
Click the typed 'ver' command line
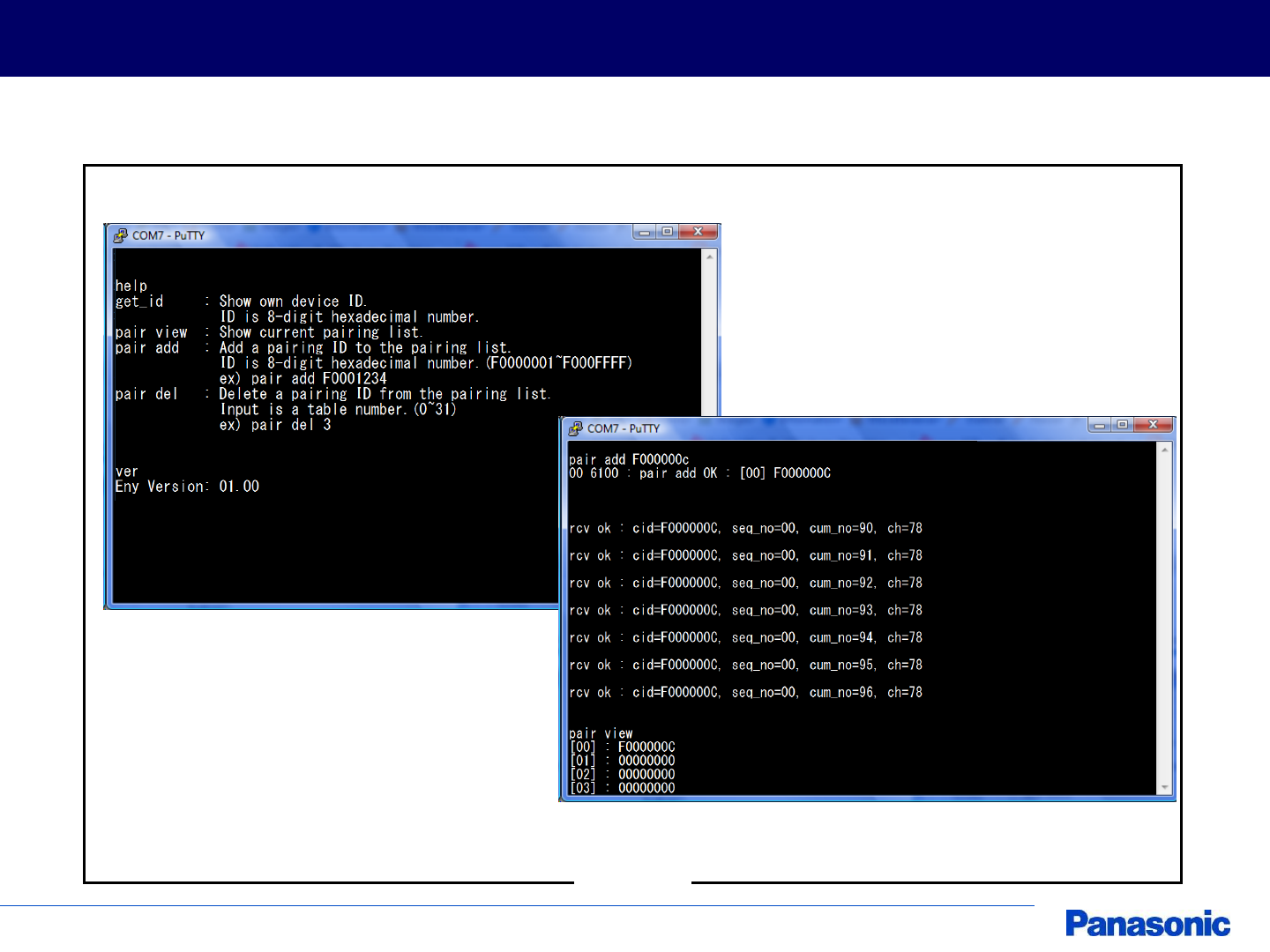tap(127, 472)
